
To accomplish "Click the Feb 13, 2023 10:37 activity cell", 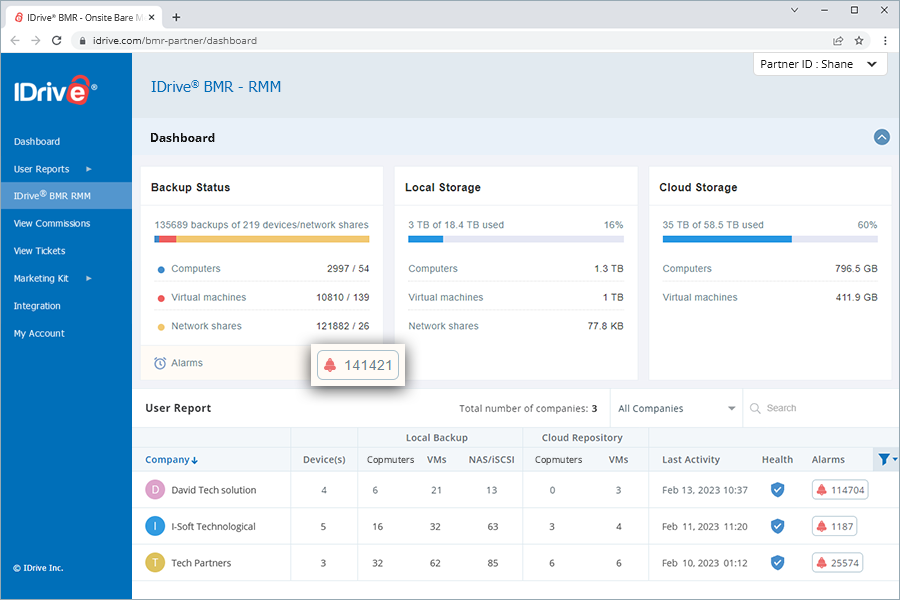I will pos(705,490).
